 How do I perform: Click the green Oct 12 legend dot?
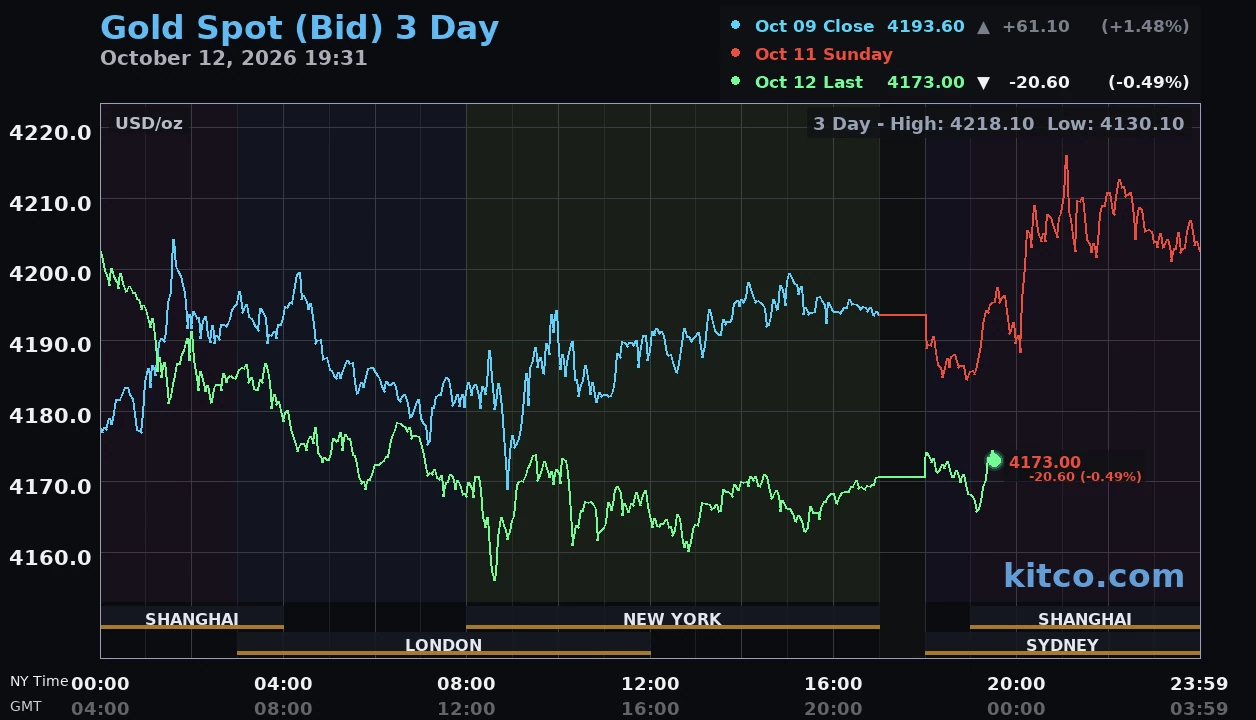[x=736, y=81]
